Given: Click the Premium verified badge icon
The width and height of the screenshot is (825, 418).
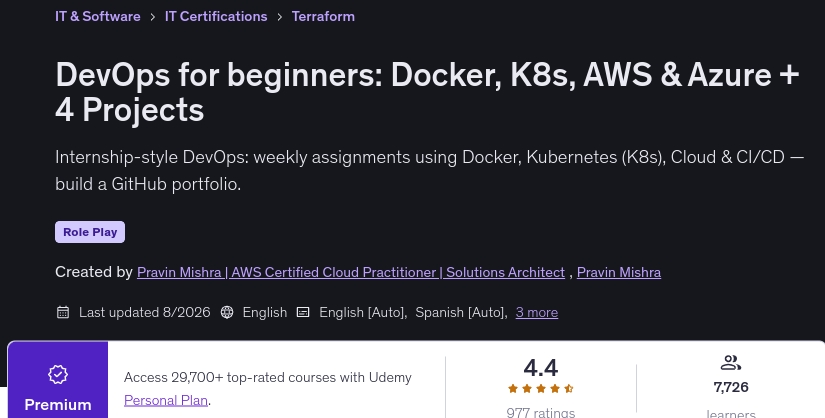Looking at the screenshot, I should pyautogui.click(x=58, y=374).
